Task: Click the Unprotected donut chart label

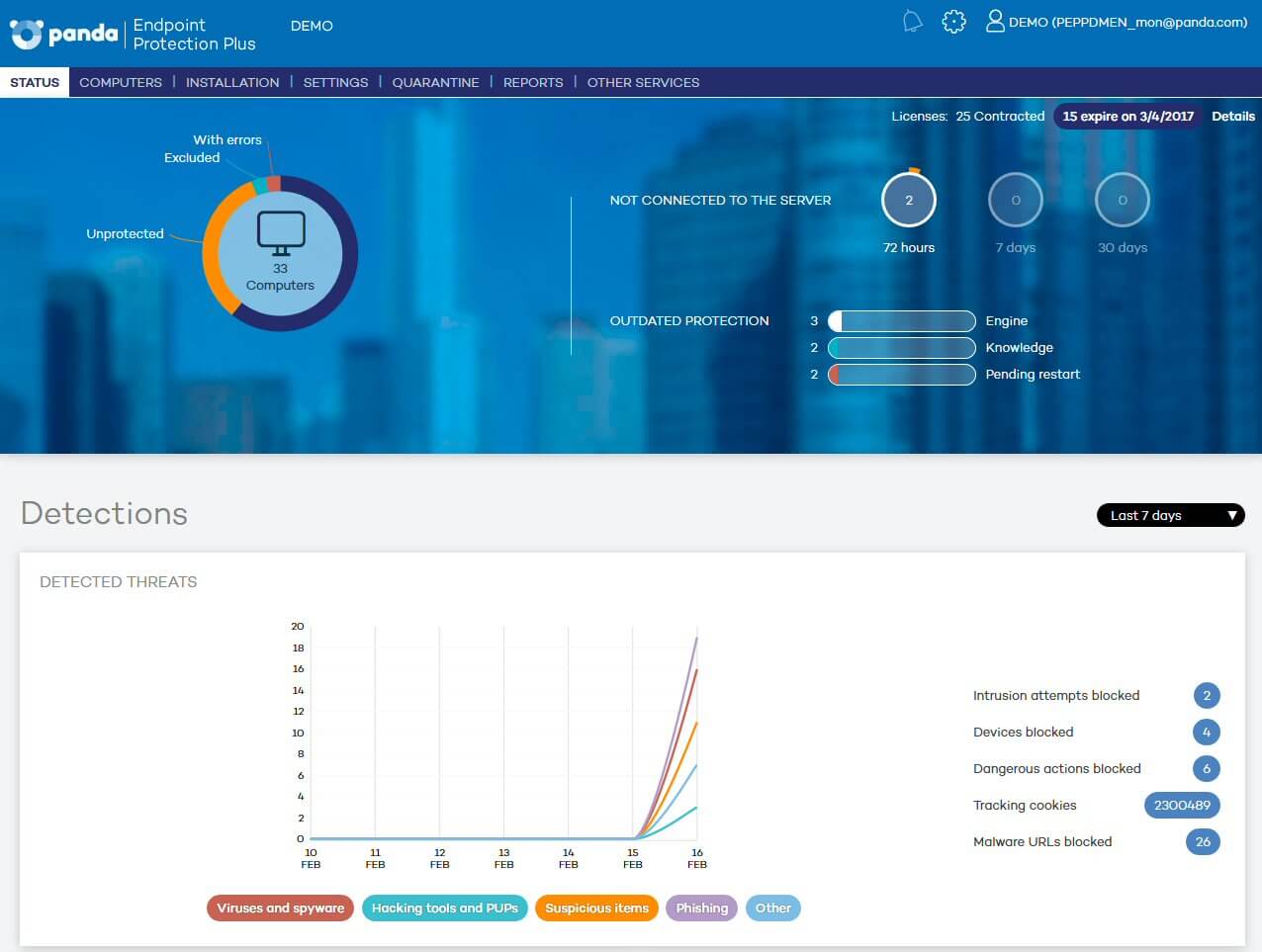Action: pyautogui.click(x=125, y=233)
